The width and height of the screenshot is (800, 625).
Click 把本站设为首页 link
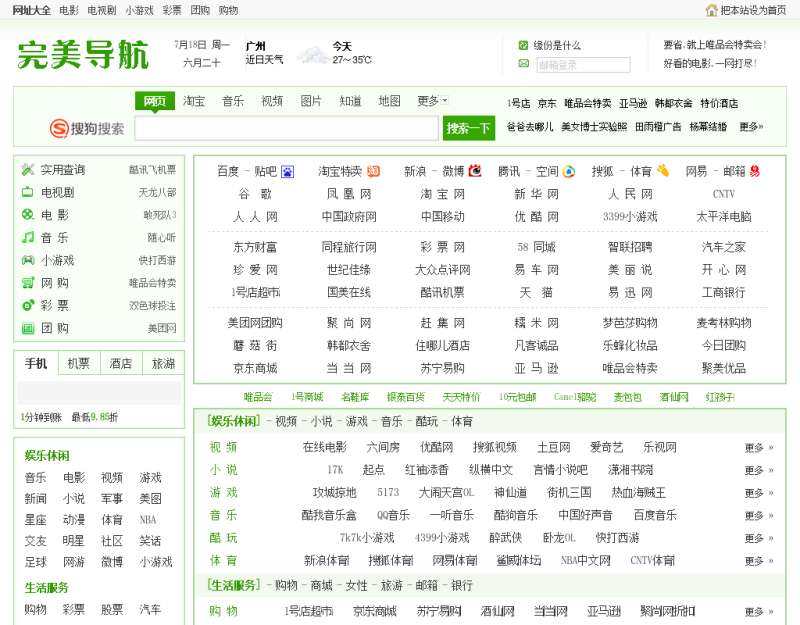coord(753,10)
